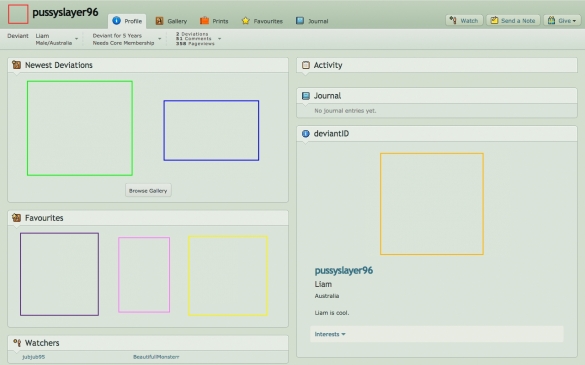This screenshot has width=585, height=365.
Task: Click the Watchers panel icon
Action: [x=17, y=343]
